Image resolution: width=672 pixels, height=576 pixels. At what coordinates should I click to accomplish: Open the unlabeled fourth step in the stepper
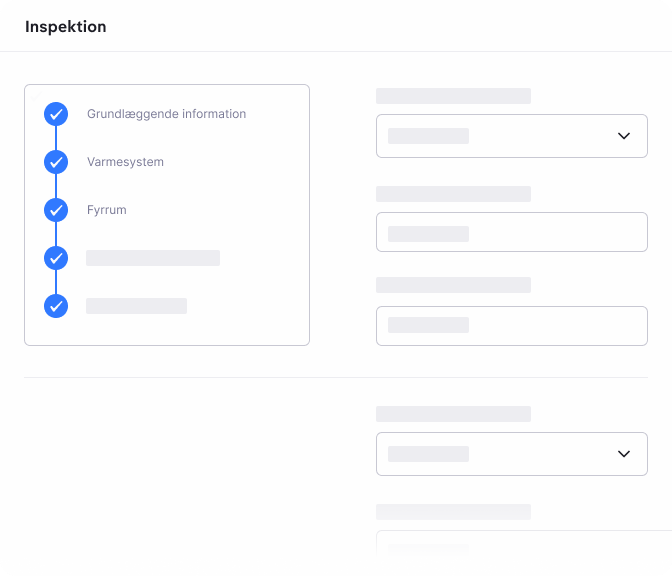(x=153, y=258)
